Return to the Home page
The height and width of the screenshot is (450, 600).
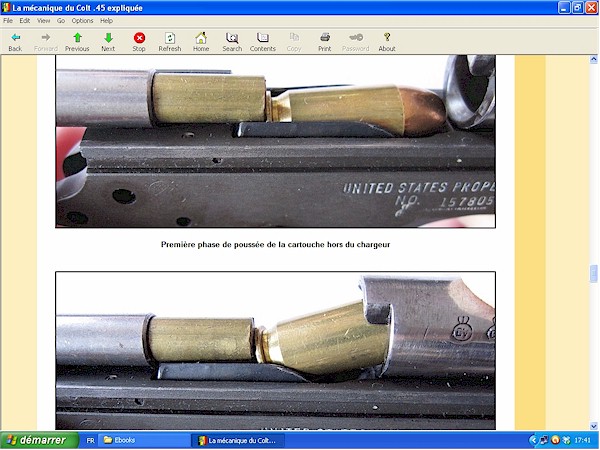(x=201, y=41)
